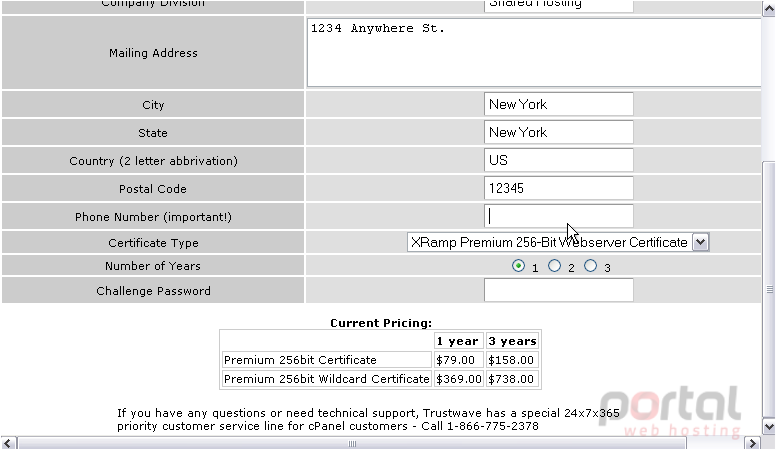Screen dimensions: 776x450
Task: Click the $158.00 price cell
Action: point(512,360)
